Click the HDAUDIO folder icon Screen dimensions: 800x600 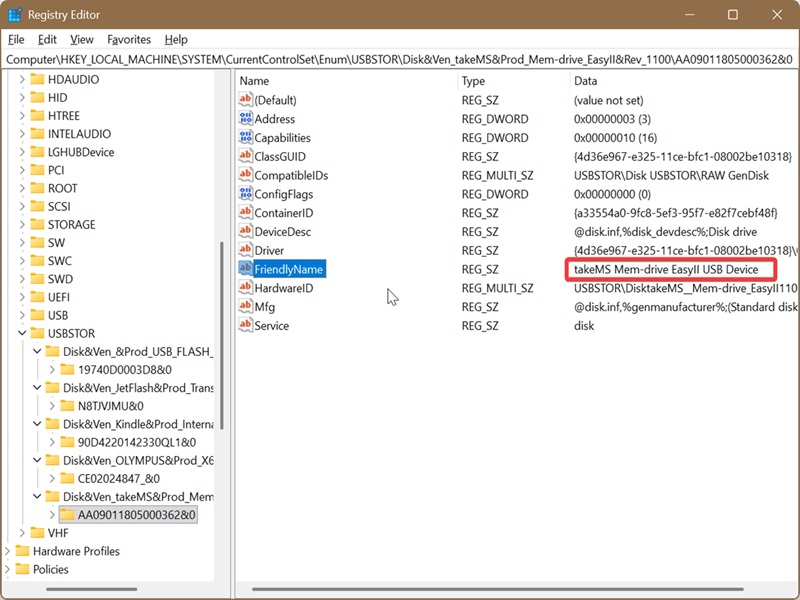tap(37, 80)
